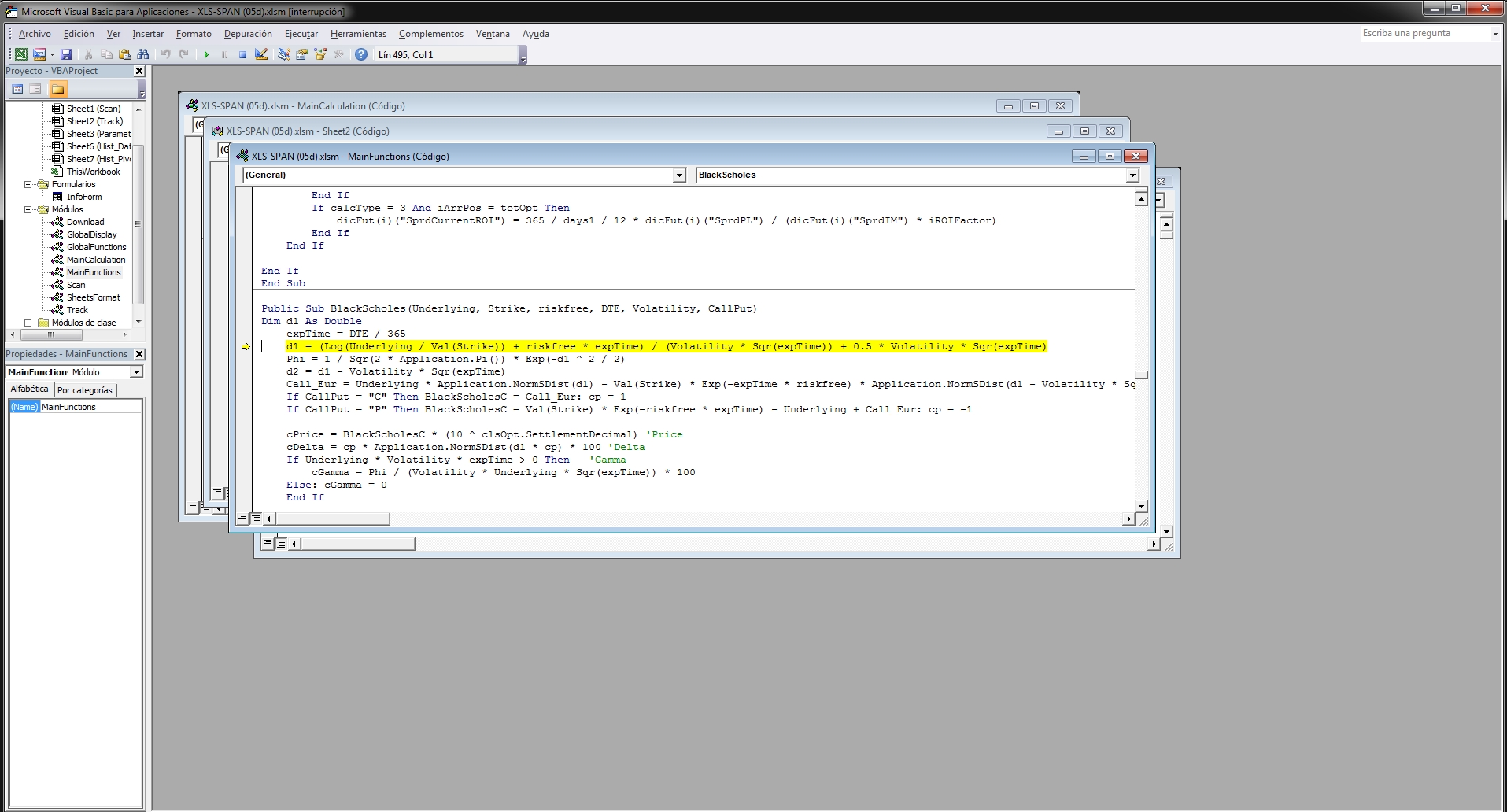The height and width of the screenshot is (812, 1507).
Task: Click the View Code icon in Project panel
Action: click(x=17, y=89)
